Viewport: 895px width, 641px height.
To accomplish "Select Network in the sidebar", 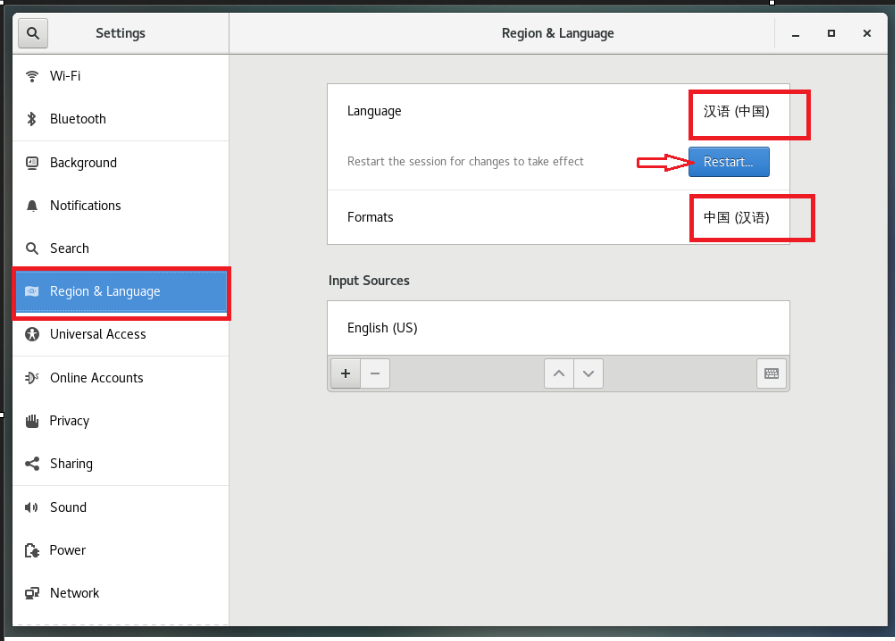I will tap(121, 593).
